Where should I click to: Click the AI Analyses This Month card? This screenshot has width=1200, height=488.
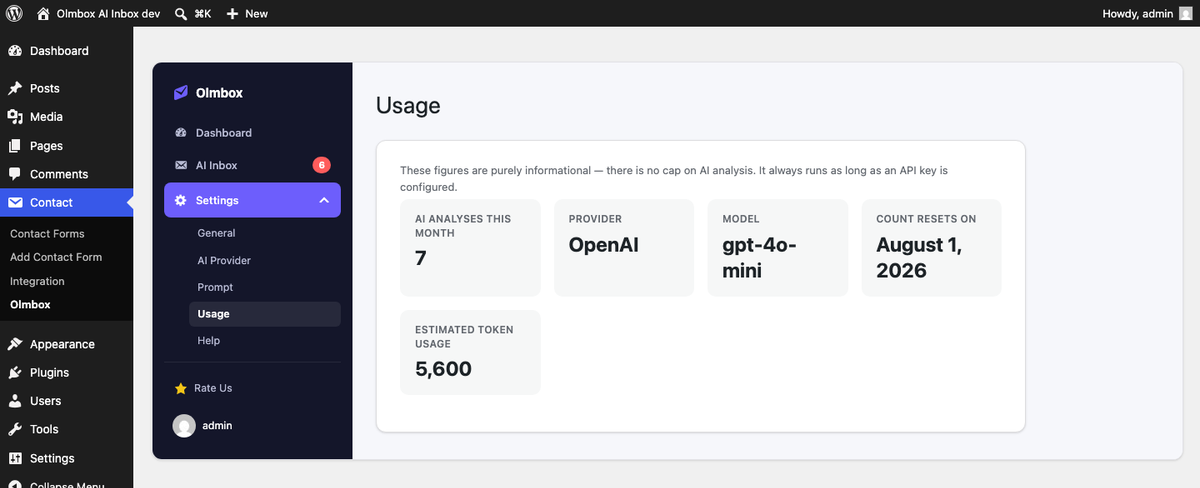(x=470, y=248)
